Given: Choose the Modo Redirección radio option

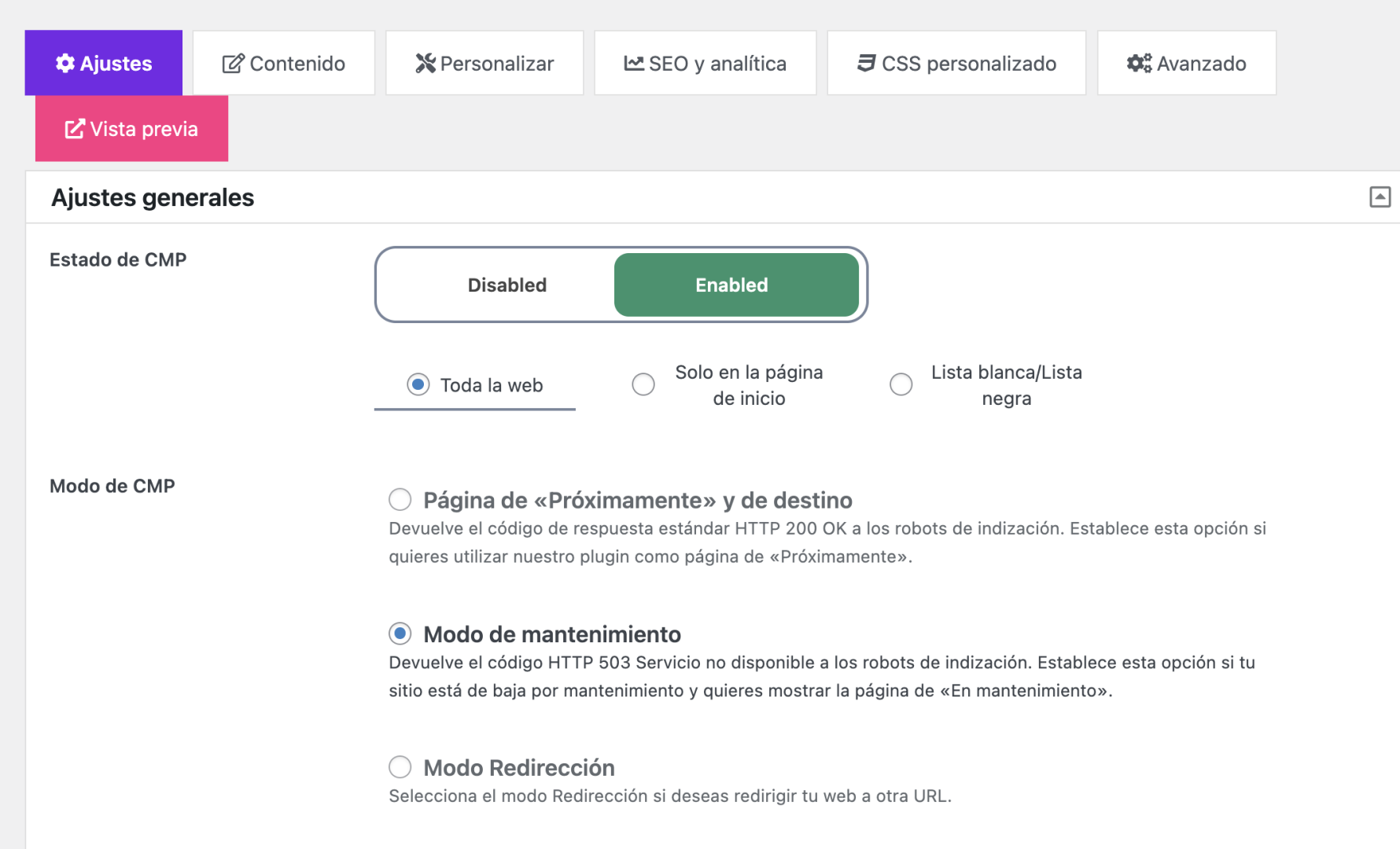Looking at the screenshot, I should (400, 766).
